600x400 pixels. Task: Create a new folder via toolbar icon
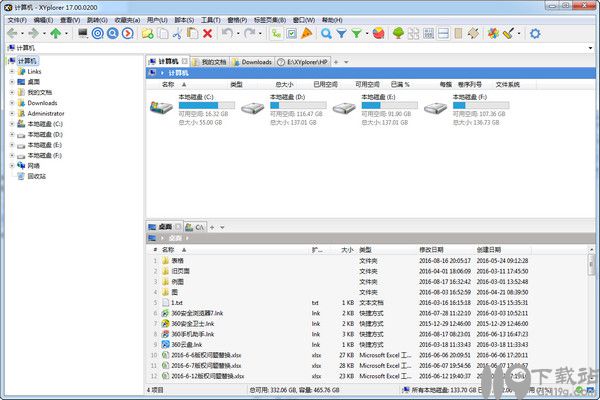point(148,34)
